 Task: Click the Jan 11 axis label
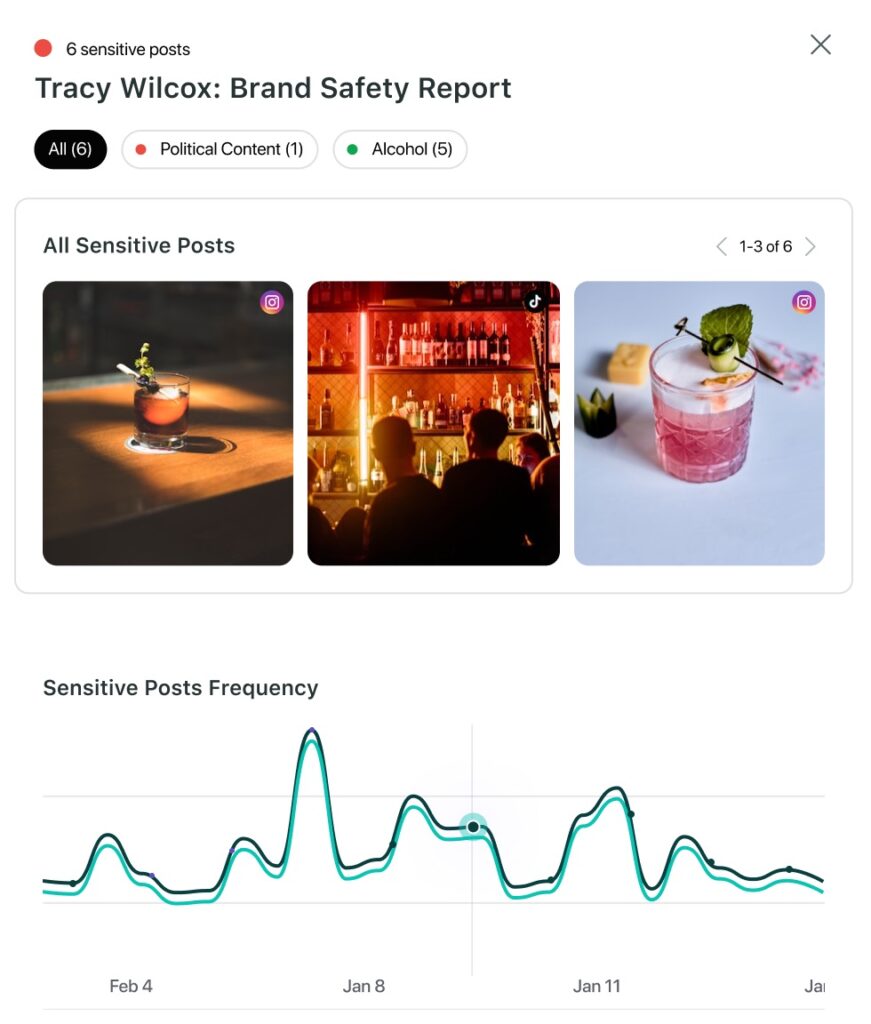click(597, 986)
